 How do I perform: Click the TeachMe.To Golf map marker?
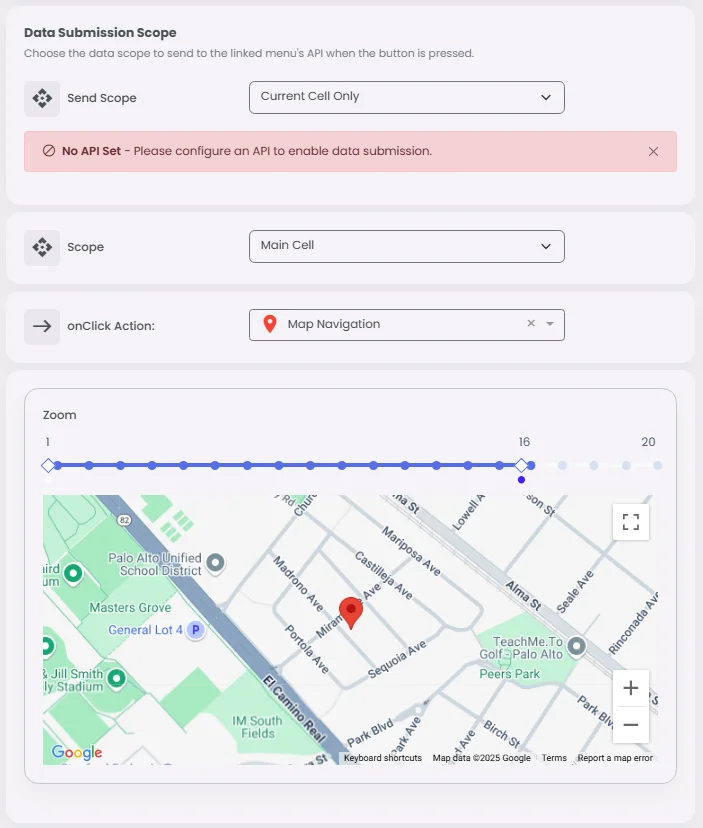pos(576,647)
